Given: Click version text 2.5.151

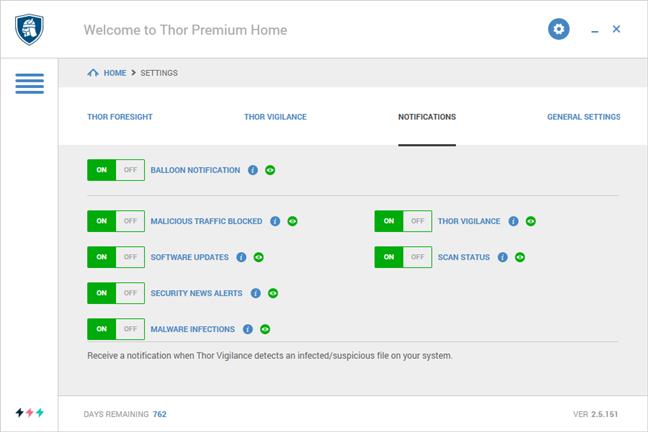Looking at the screenshot, I should click(x=604, y=414).
